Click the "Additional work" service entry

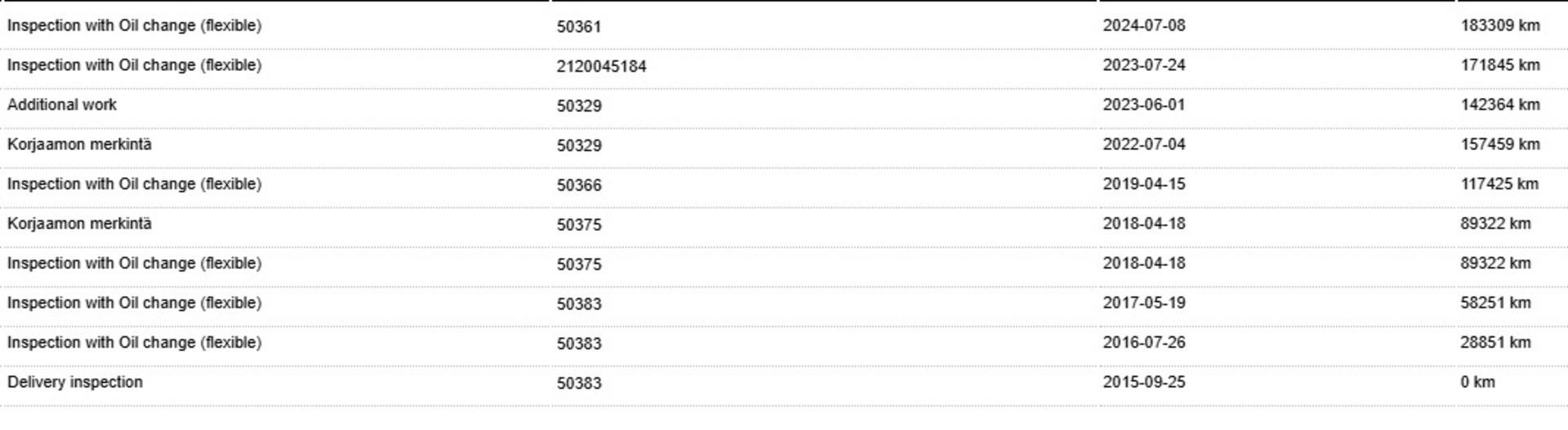click(x=62, y=105)
